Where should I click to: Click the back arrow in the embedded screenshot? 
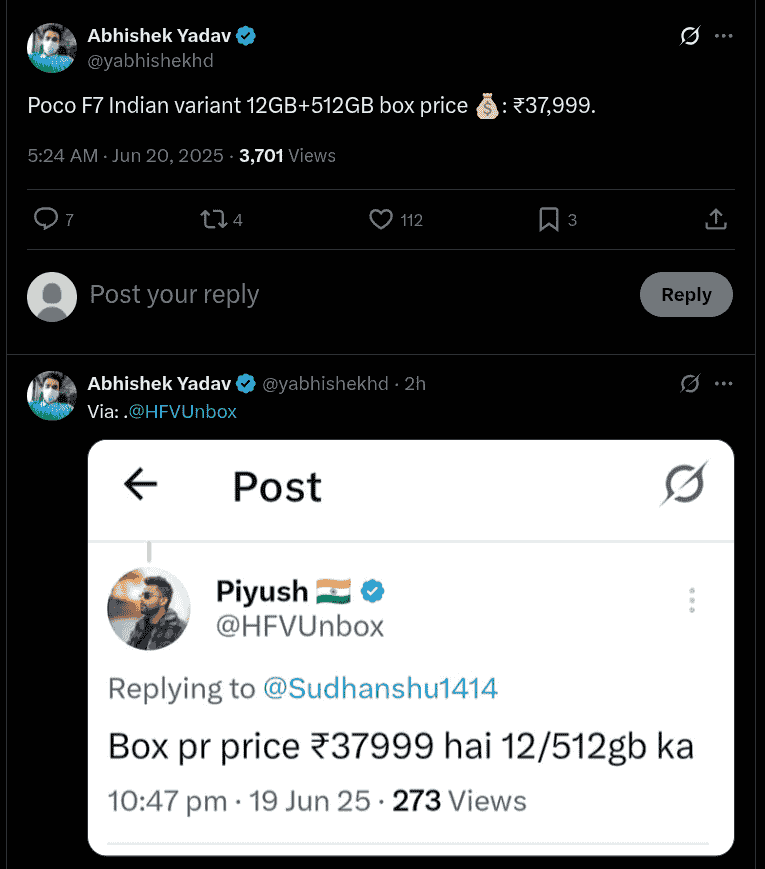[x=141, y=487]
